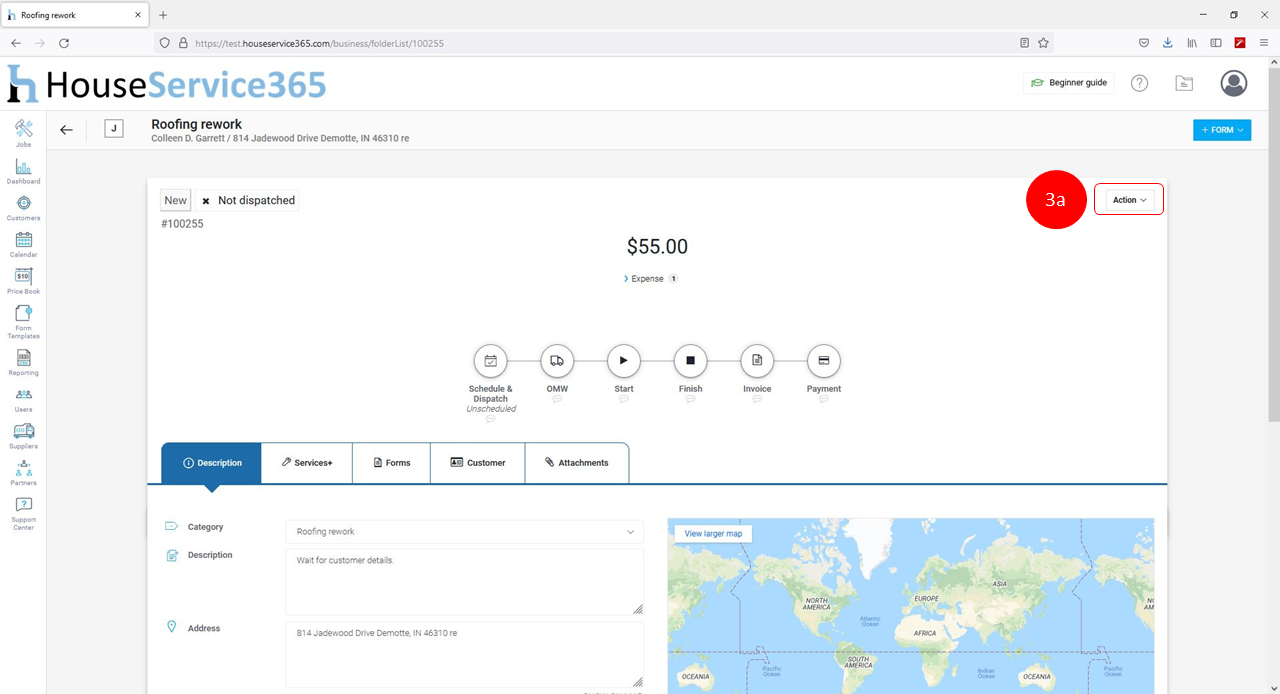1280x694 pixels.
Task: Click into the Description text field
Action: tap(464, 581)
